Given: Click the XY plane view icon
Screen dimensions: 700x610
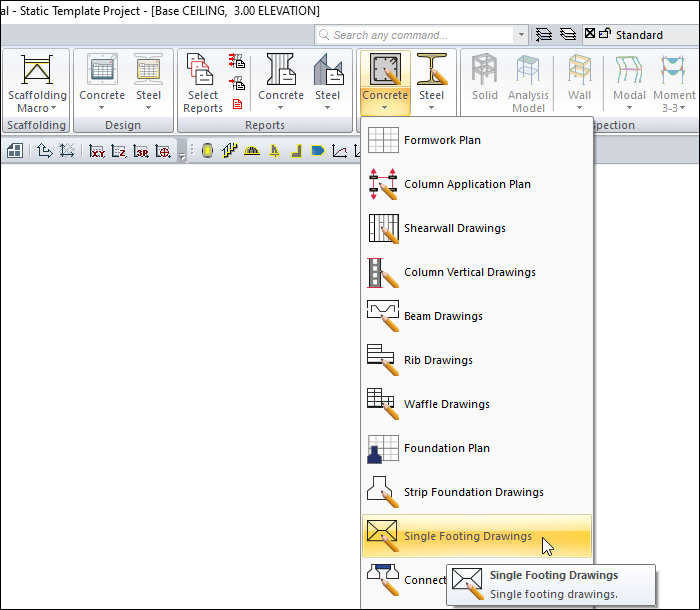Looking at the screenshot, I should point(96,151).
